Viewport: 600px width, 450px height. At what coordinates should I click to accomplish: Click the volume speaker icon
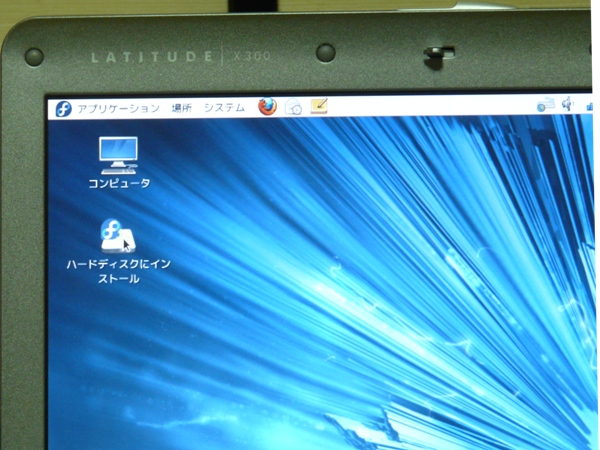pos(567,102)
